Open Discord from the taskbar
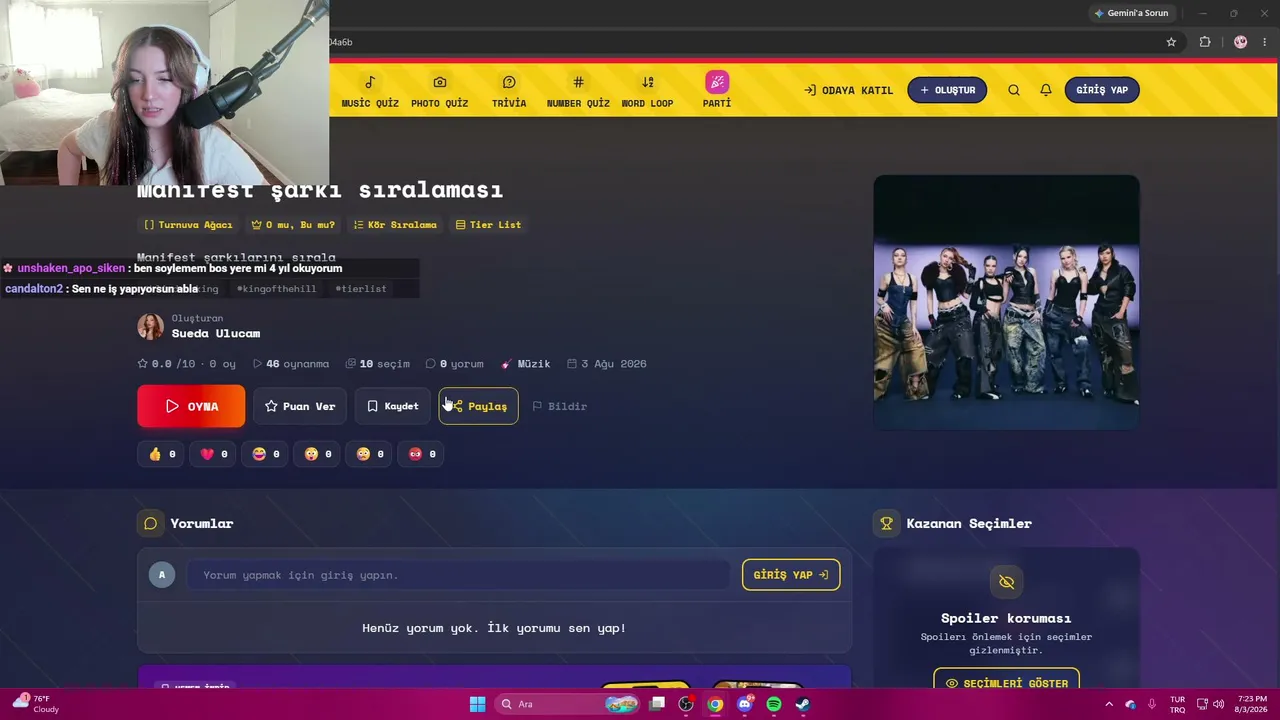 [744, 704]
